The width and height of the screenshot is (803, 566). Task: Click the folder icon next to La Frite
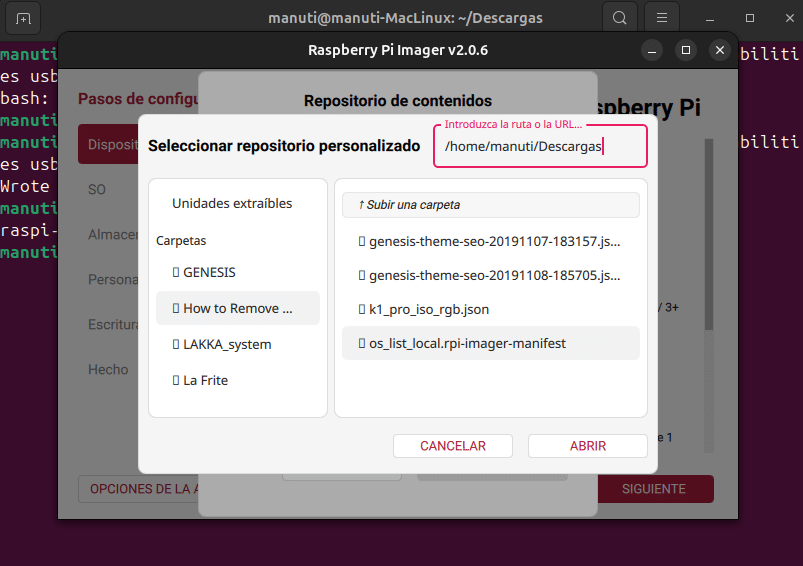click(176, 380)
